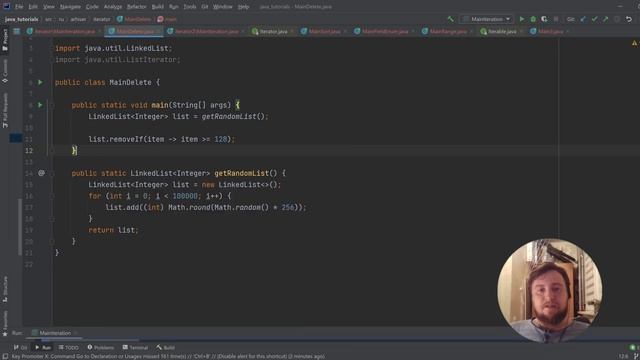Open the Favorites sidebar tool window
Image resolution: width=640 pixels, height=360 pixels.
[x=5, y=323]
